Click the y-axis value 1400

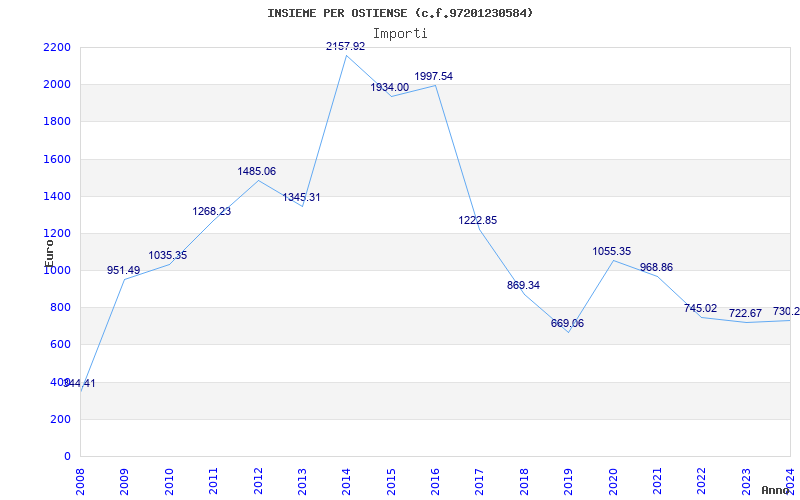(57, 196)
